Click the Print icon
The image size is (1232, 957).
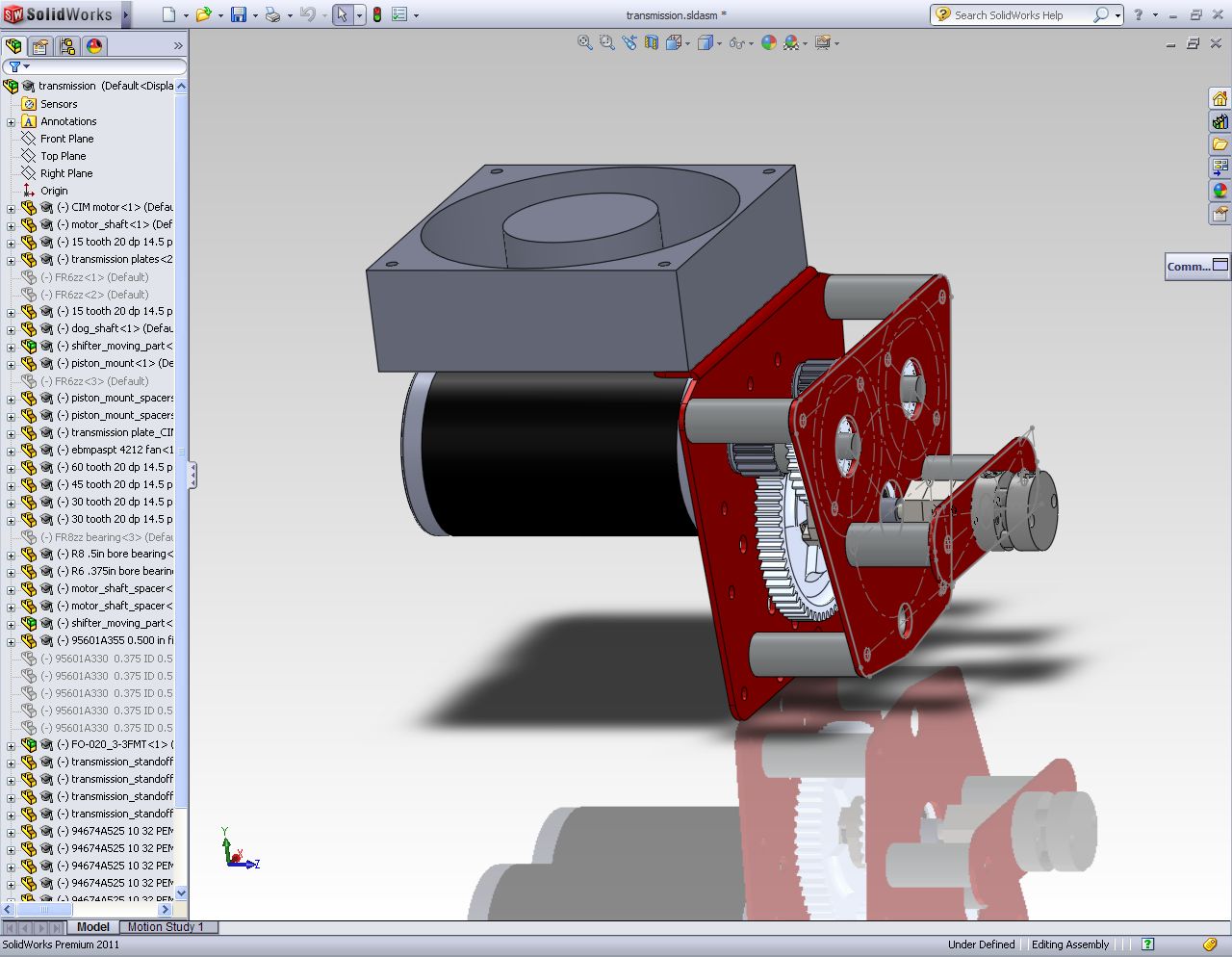tap(272, 14)
